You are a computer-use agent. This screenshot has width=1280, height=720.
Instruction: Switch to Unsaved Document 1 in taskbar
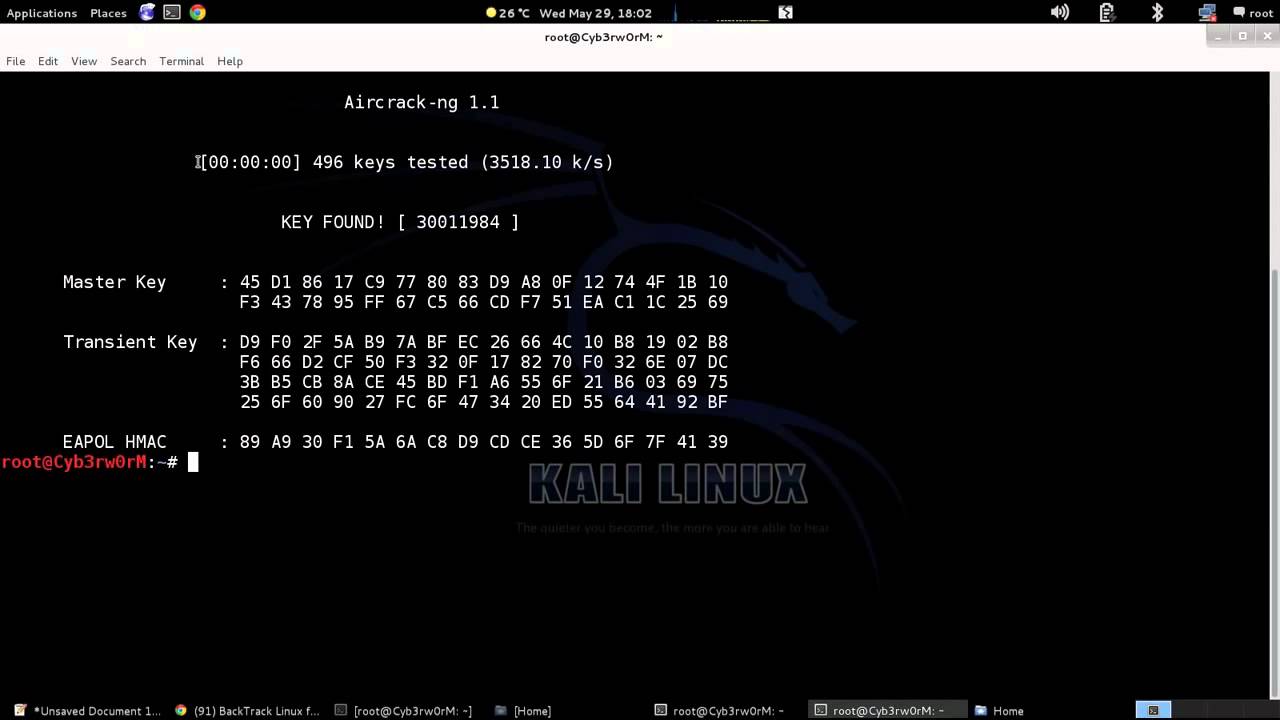(87, 711)
